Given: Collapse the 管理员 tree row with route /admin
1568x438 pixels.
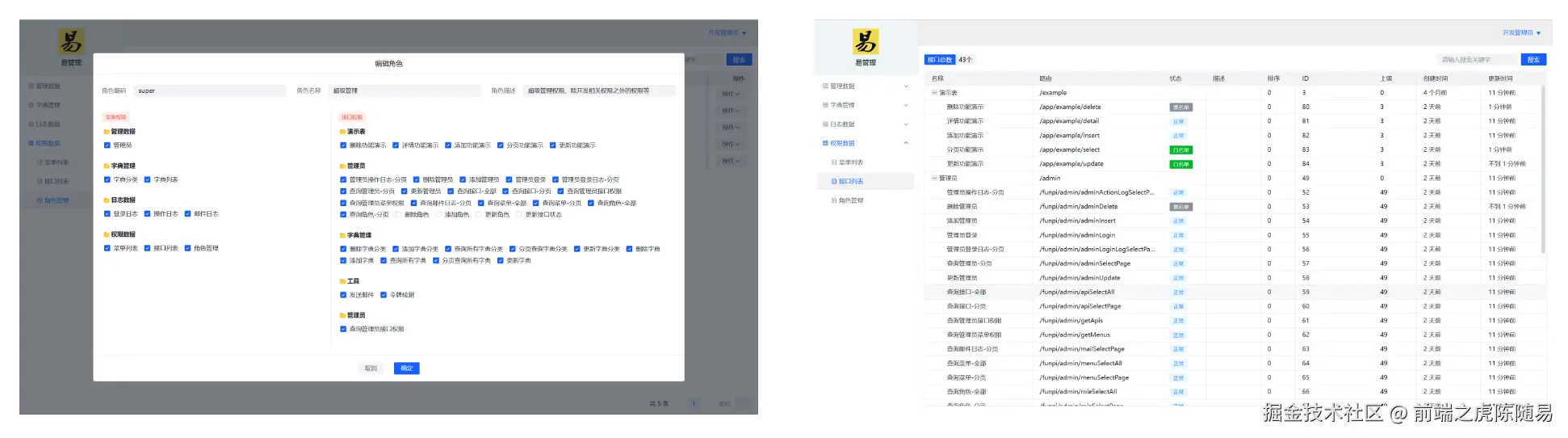Looking at the screenshot, I should point(935,179).
